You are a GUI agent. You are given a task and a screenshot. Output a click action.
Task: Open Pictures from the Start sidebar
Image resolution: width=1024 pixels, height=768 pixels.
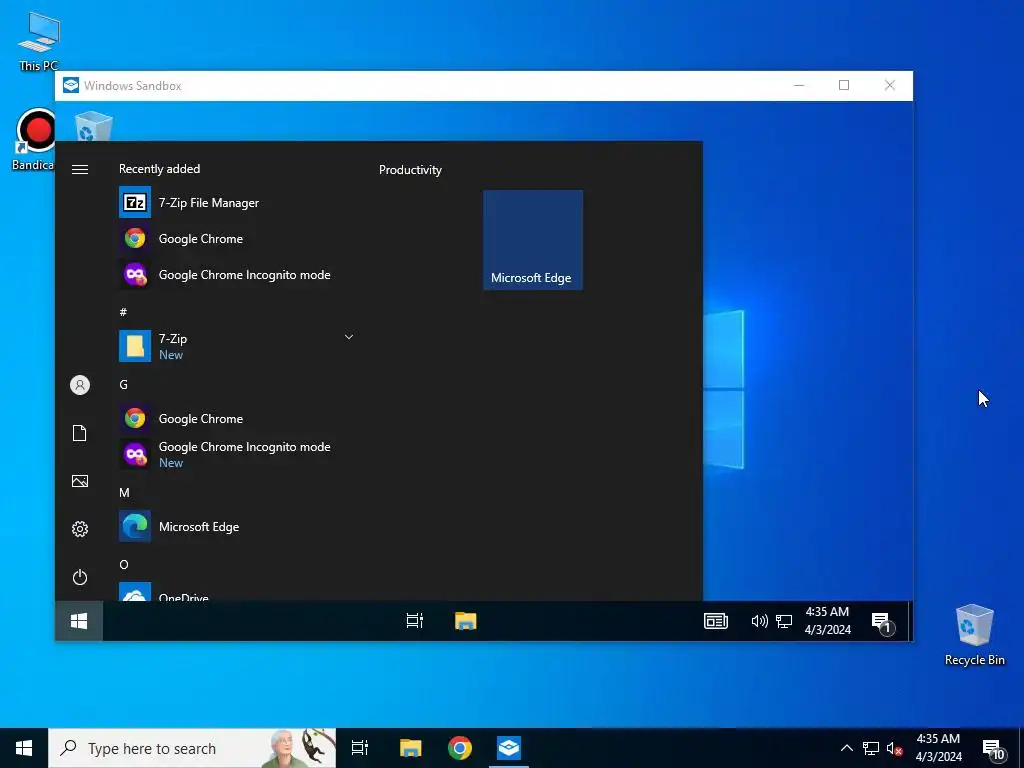click(x=80, y=481)
